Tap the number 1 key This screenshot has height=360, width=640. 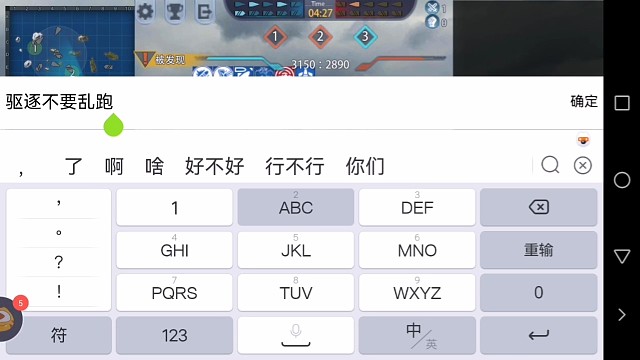pos(174,207)
